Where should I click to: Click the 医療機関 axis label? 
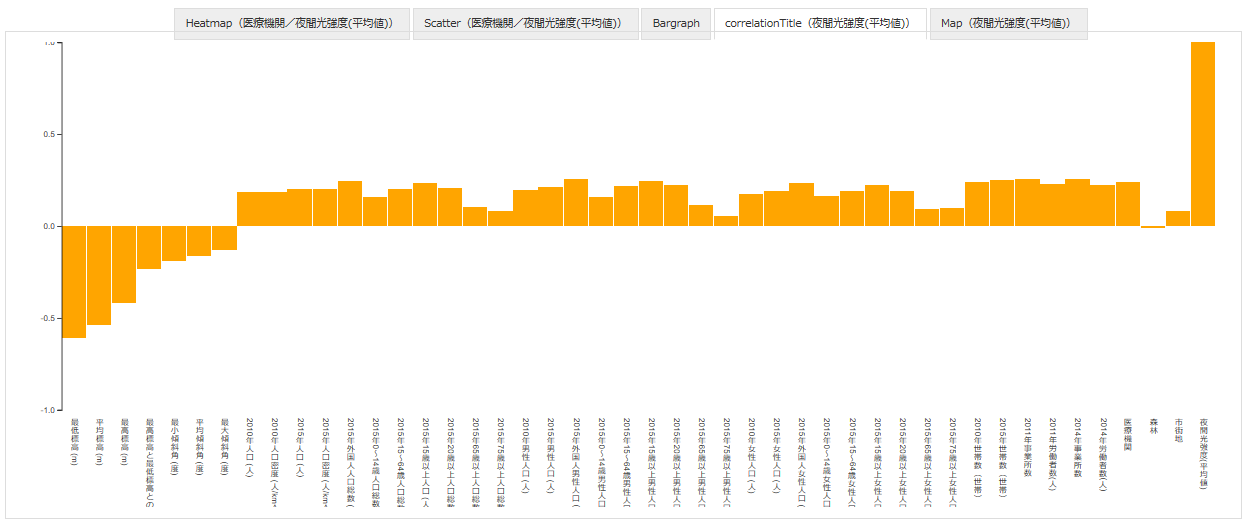(x=1128, y=436)
